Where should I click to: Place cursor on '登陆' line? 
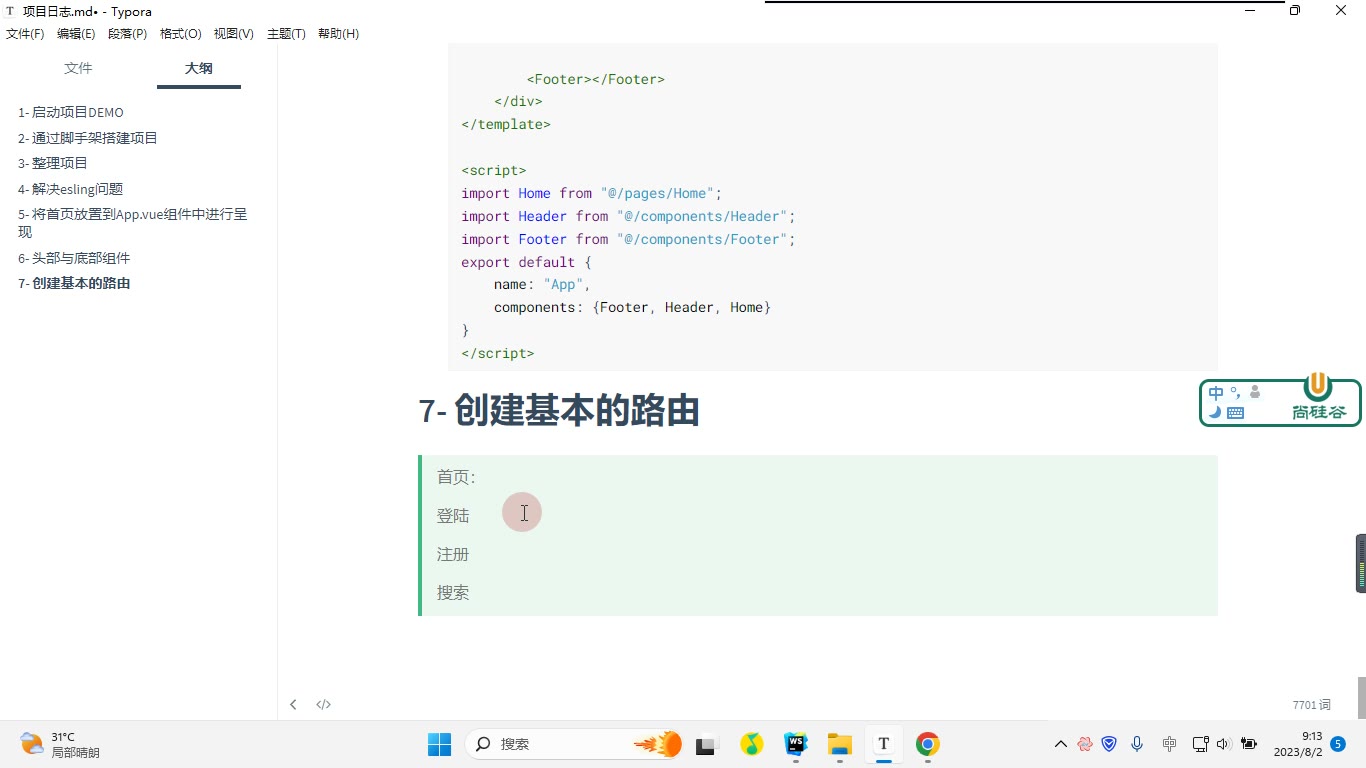tap(453, 516)
